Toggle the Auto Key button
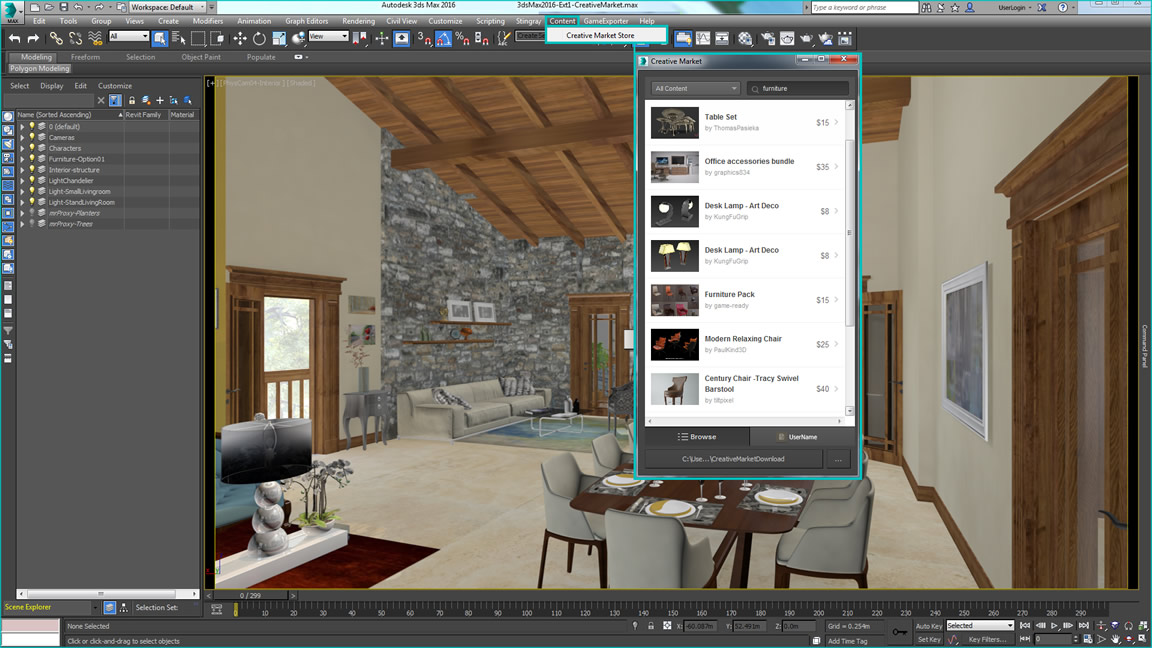The height and width of the screenshot is (648, 1152). pos(929,626)
